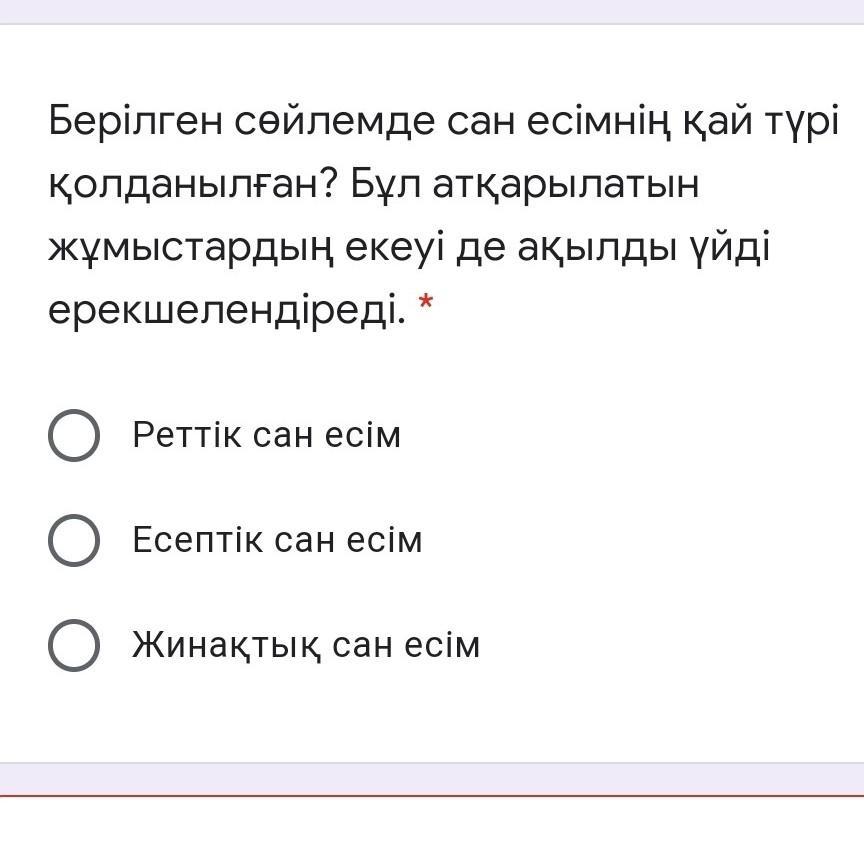This screenshot has width=864, height=858.
Task: Click the red required asterisk
Action: 427,304
